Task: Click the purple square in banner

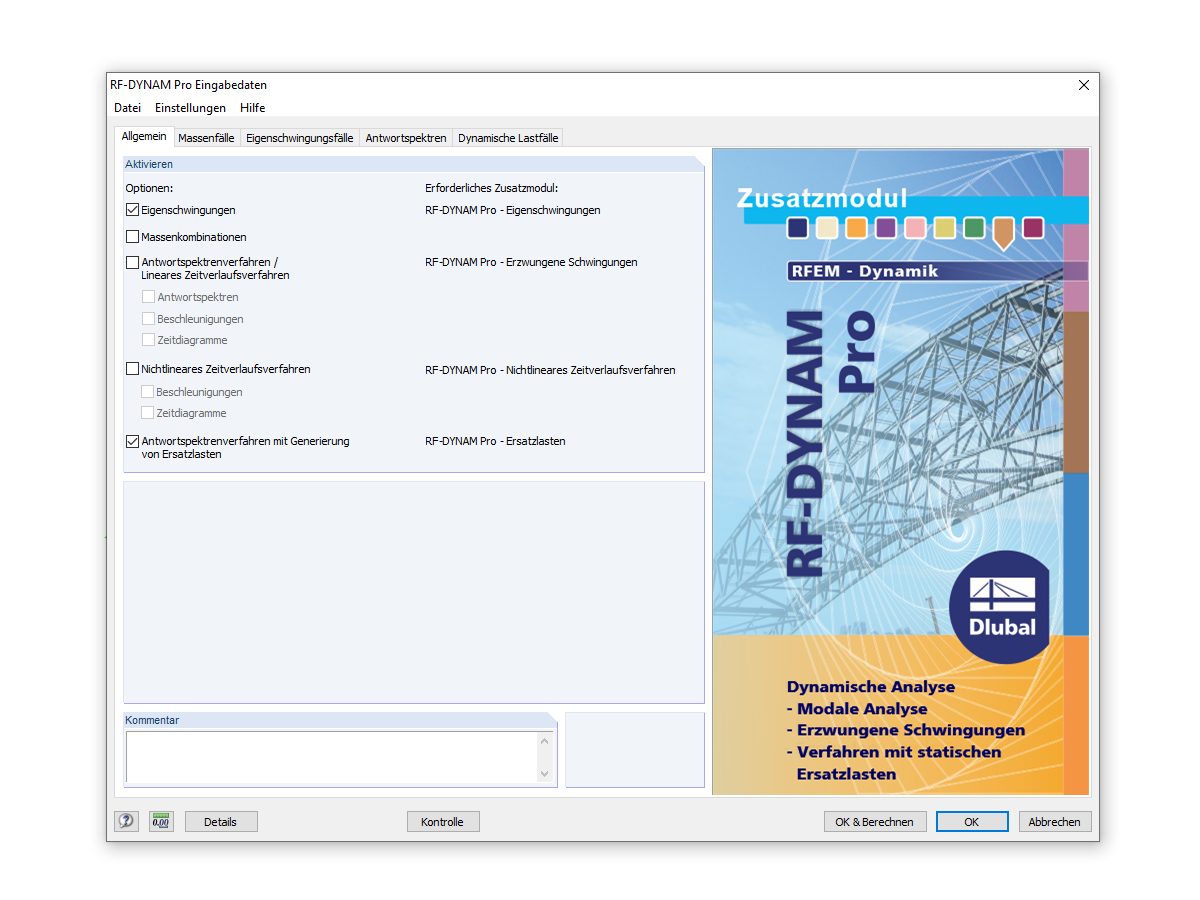Action: tap(885, 228)
